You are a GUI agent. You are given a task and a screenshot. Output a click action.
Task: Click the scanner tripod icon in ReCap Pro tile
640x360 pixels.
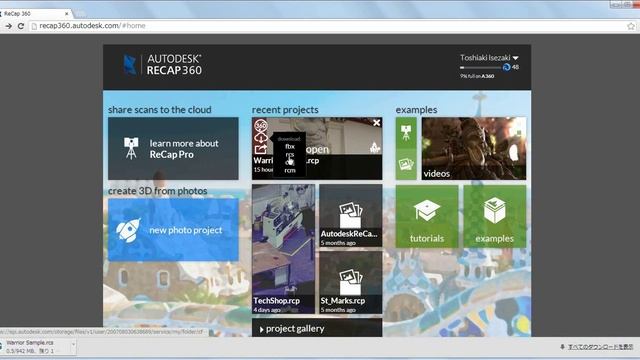tap(131, 148)
